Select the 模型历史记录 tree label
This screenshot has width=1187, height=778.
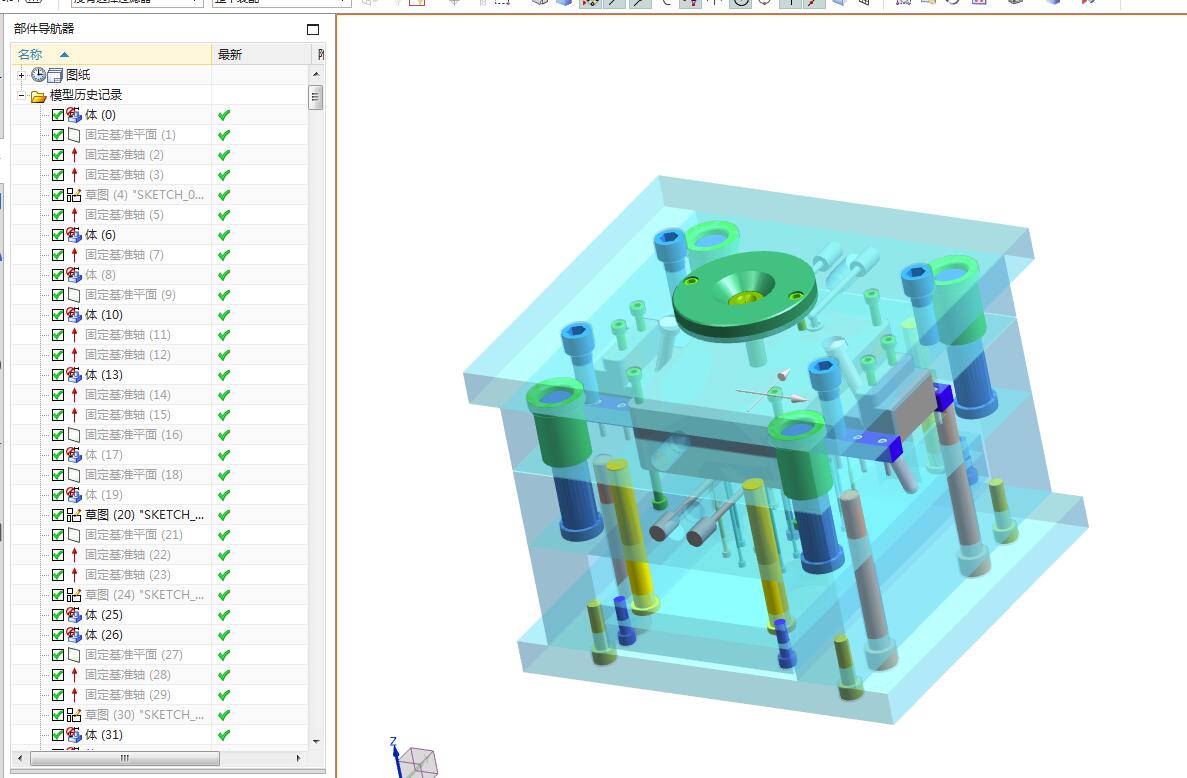pos(86,95)
